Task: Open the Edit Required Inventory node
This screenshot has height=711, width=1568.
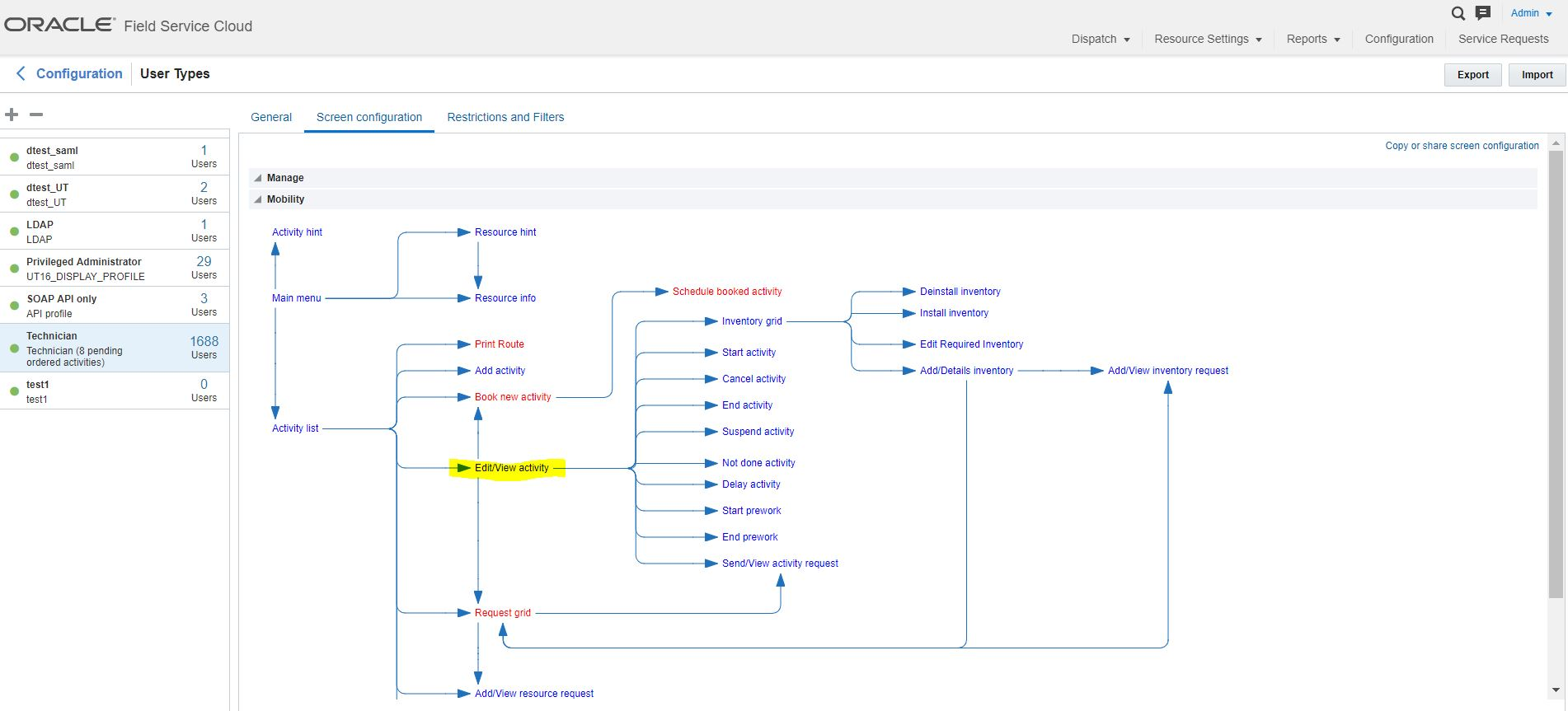Action: coord(971,344)
